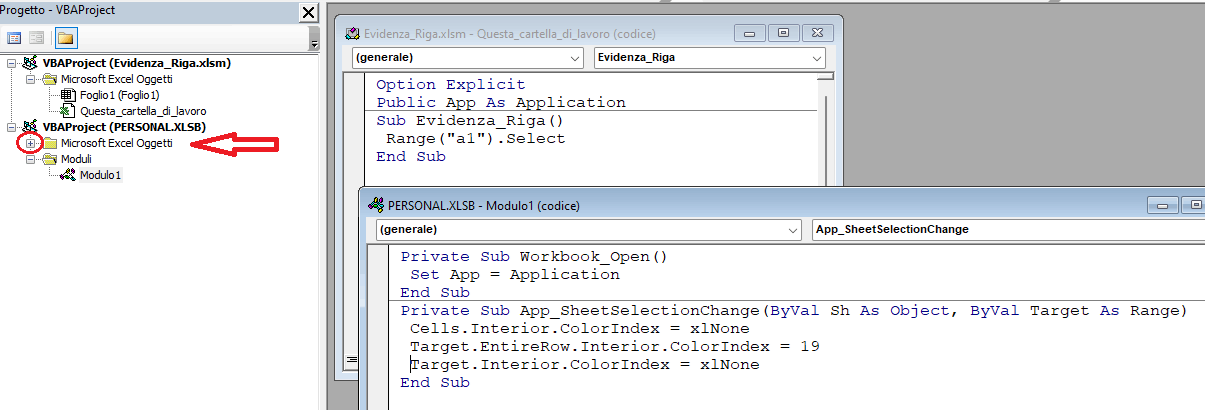Collapse Microsoft Excel Oggetti under Evidenza_Riga.xlsm
Viewport: 1205px width, 410px height.
tap(30, 79)
